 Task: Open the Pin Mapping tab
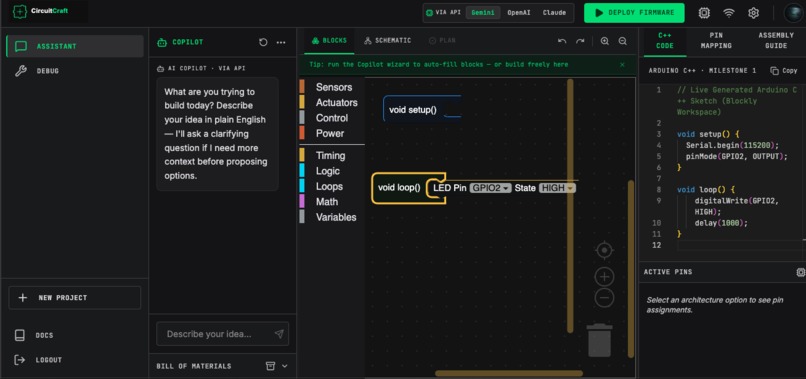coord(716,41)
